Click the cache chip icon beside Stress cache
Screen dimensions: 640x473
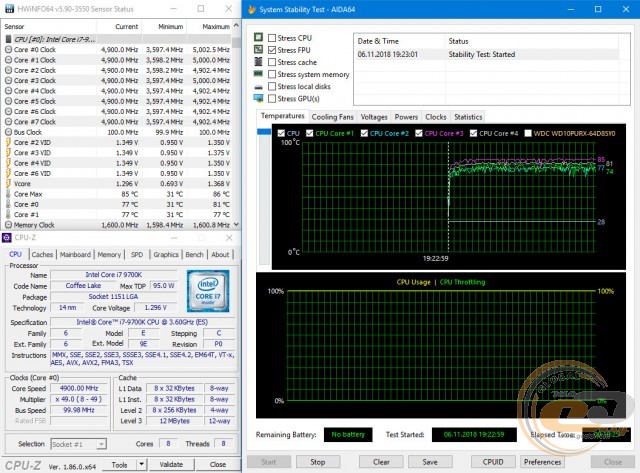(258, 62)
